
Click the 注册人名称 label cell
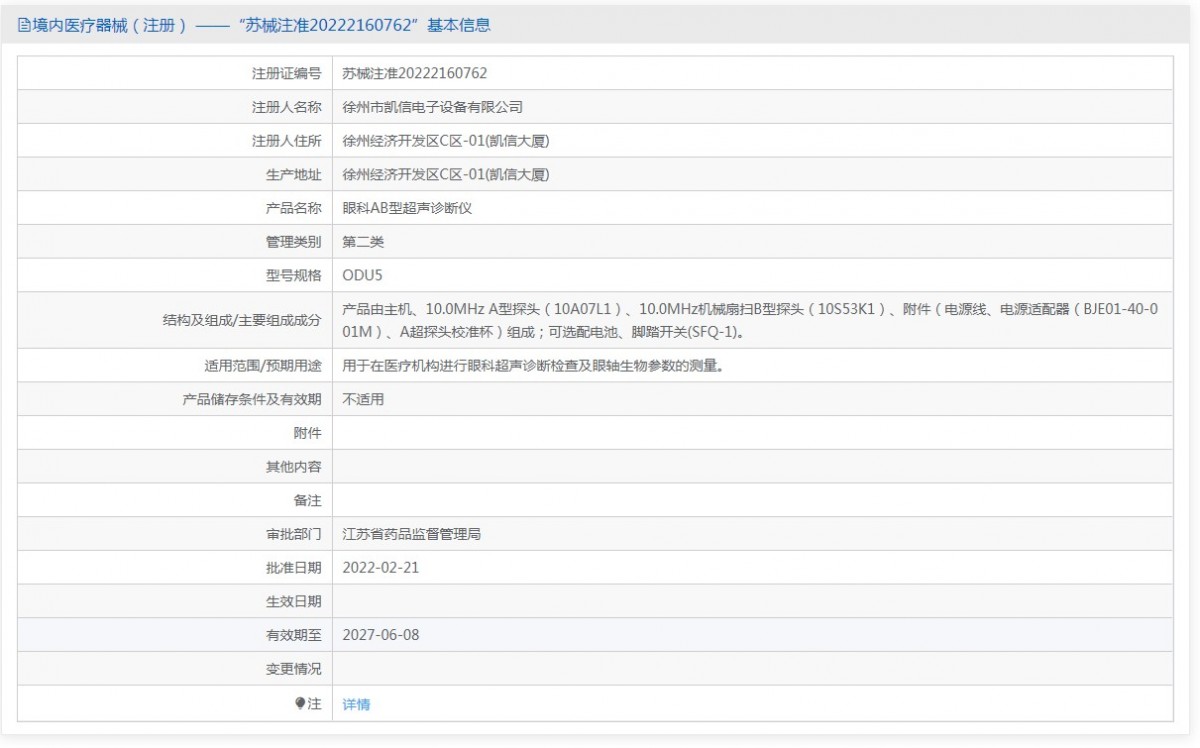[x=287, y=107]
